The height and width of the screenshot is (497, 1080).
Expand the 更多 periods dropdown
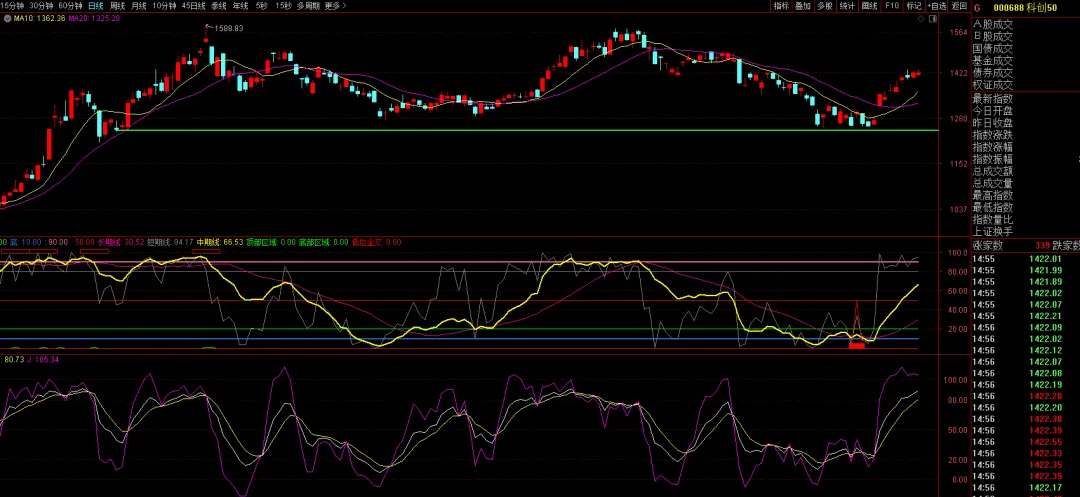pyautogui.click(x=335, y=6)
